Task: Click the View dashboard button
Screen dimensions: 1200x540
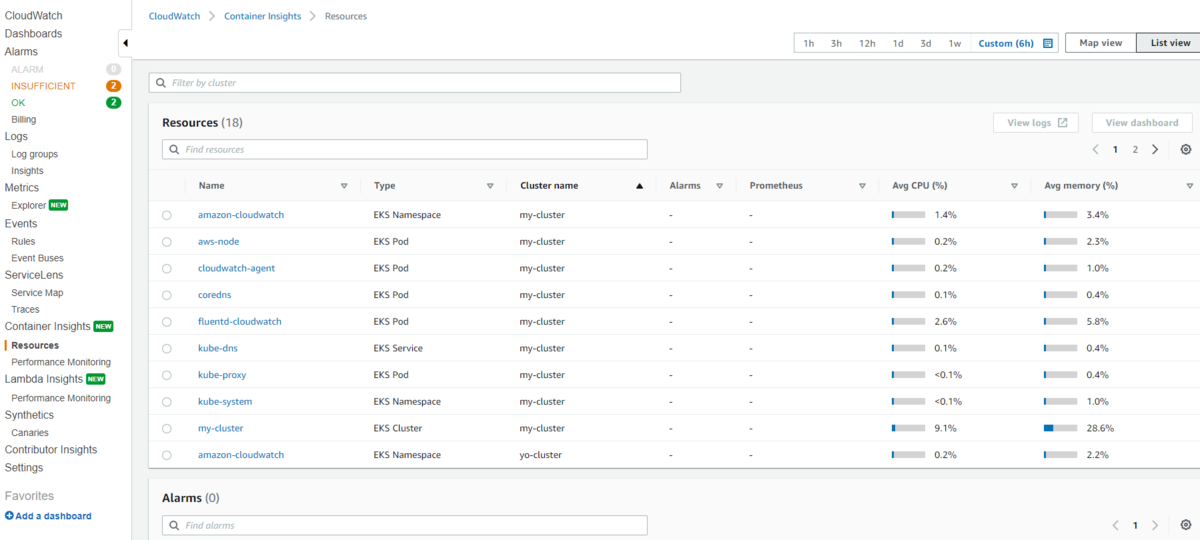Action: click(1142, 122)
